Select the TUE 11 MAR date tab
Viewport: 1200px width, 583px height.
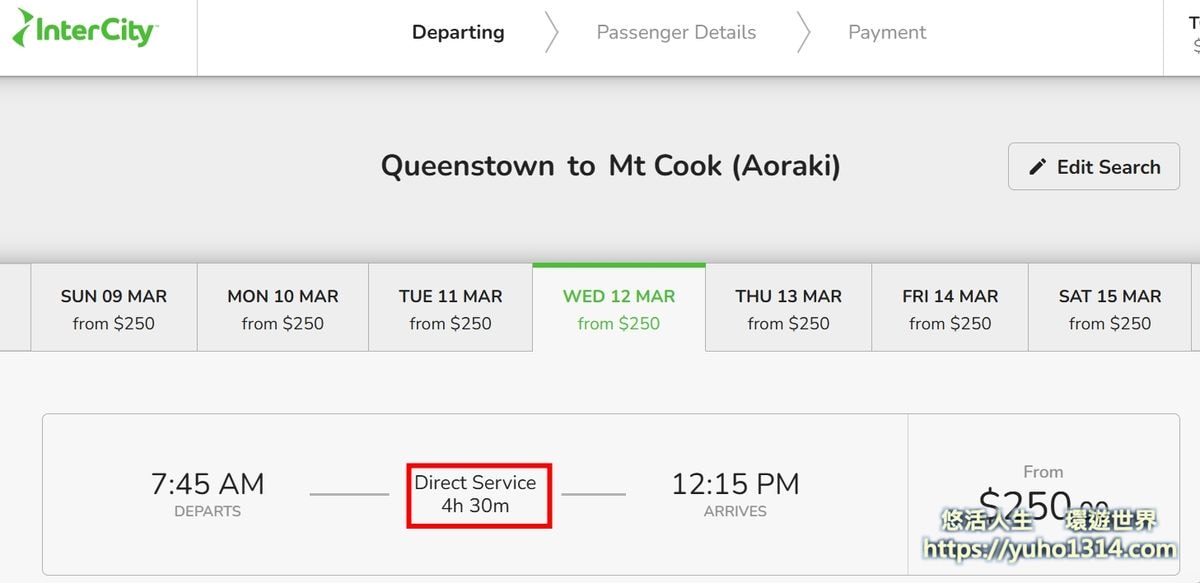click(x=451, y=308)
